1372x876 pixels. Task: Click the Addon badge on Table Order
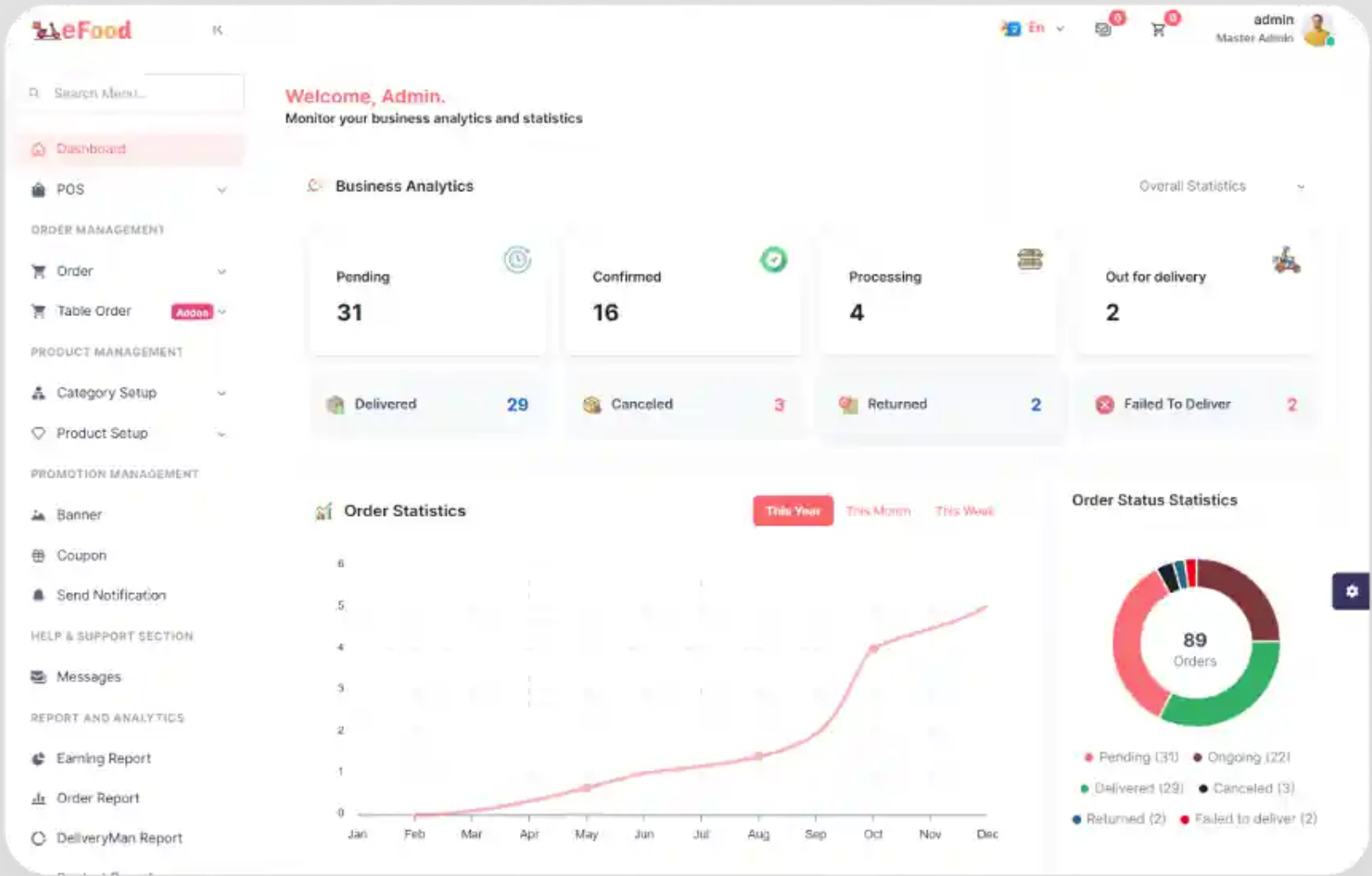pos(192,312)
